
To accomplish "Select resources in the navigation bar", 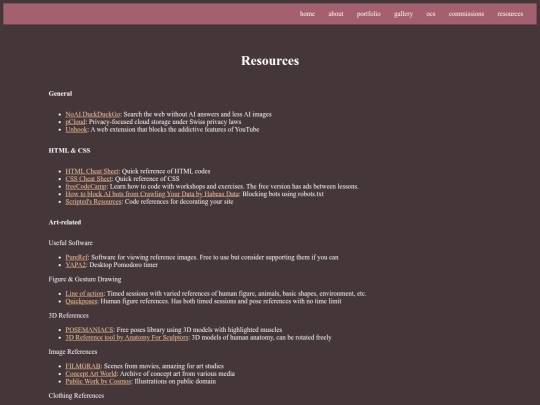I will click(x=510, y=14).
